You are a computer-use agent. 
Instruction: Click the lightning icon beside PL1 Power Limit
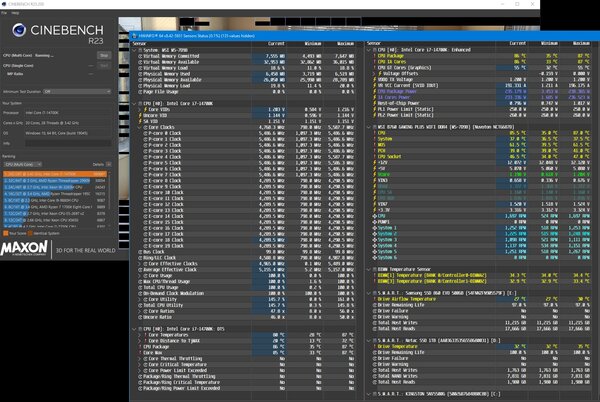375,109
